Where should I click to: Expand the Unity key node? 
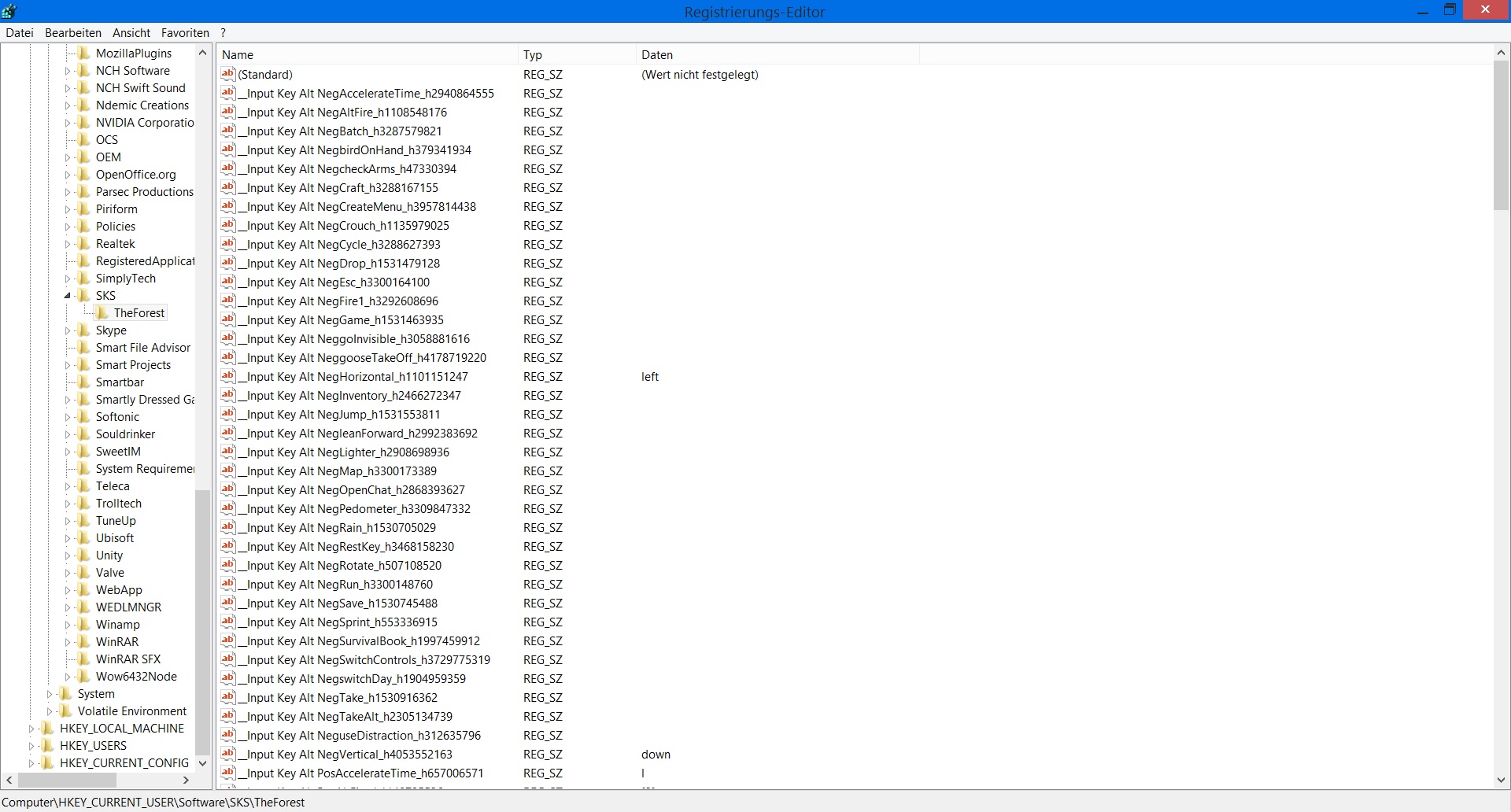(x=67, y=555)
